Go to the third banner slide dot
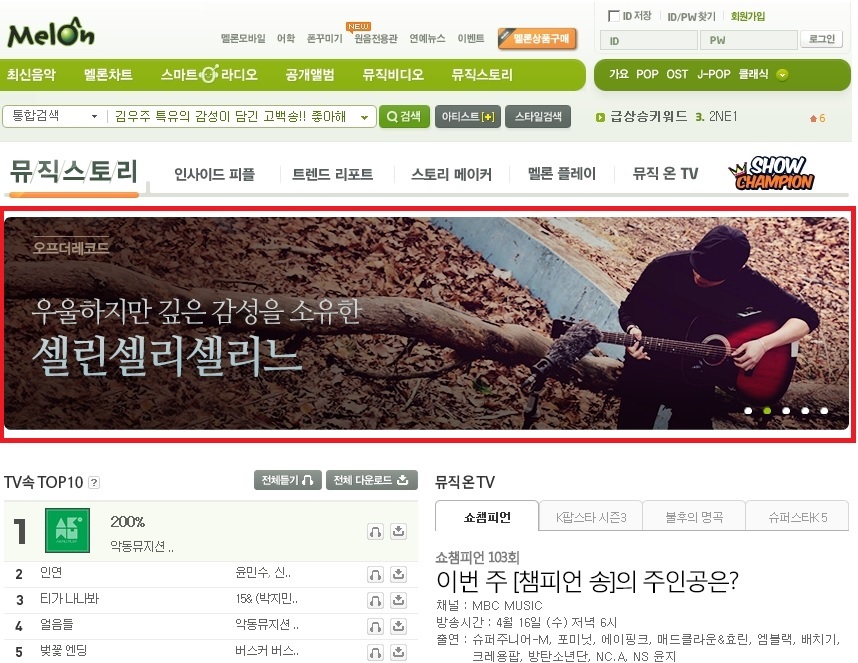Viewport: 858px width, 663px height. [x=786, y=410]
